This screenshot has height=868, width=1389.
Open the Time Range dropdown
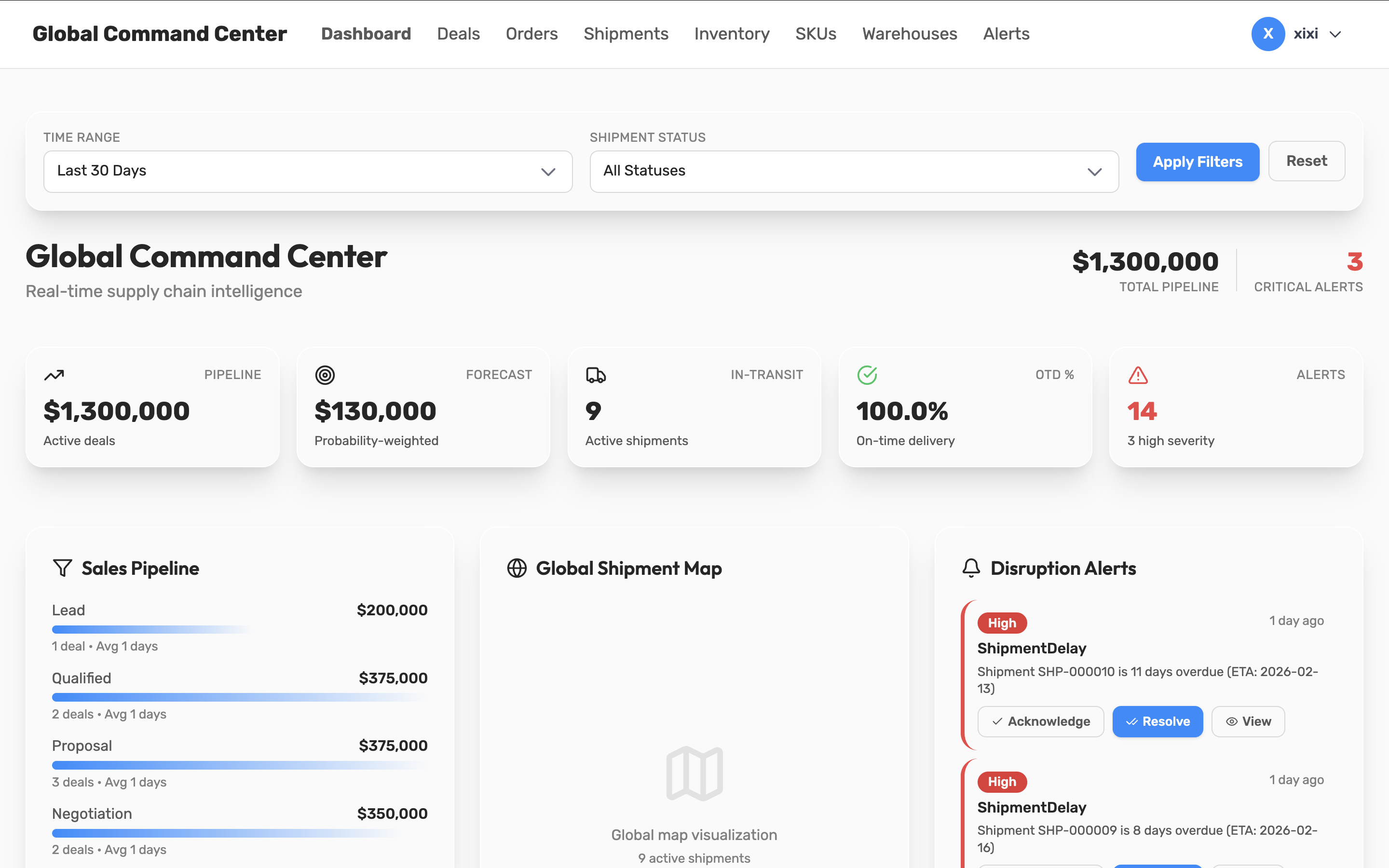tap(308, 171)
